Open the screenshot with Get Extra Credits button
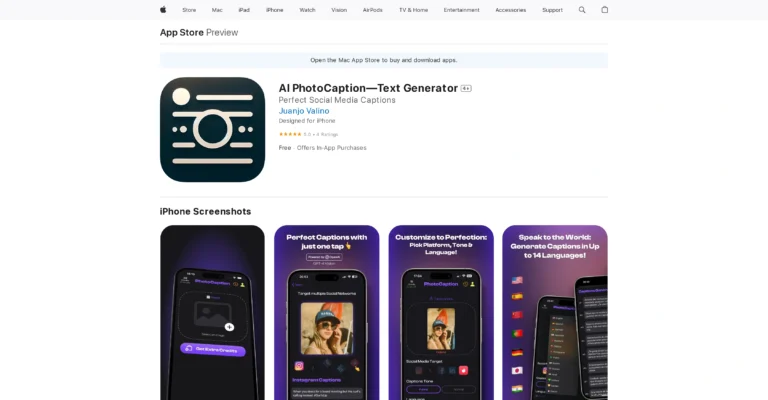The height and width of the screenshot is (400, 768). pyautogui.click(x=213, y=312)
